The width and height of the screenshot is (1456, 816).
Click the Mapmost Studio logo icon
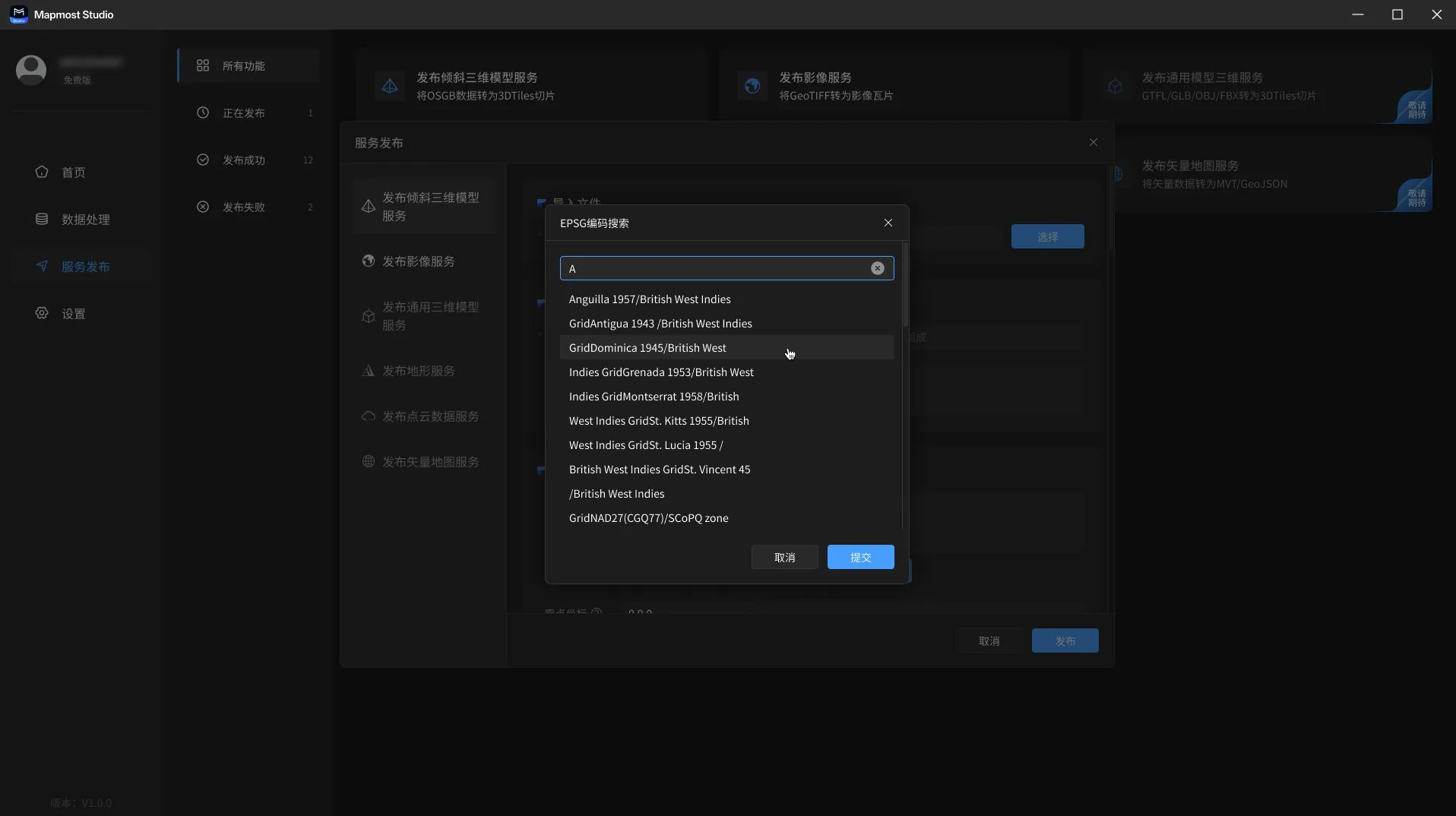pos(19,14)
